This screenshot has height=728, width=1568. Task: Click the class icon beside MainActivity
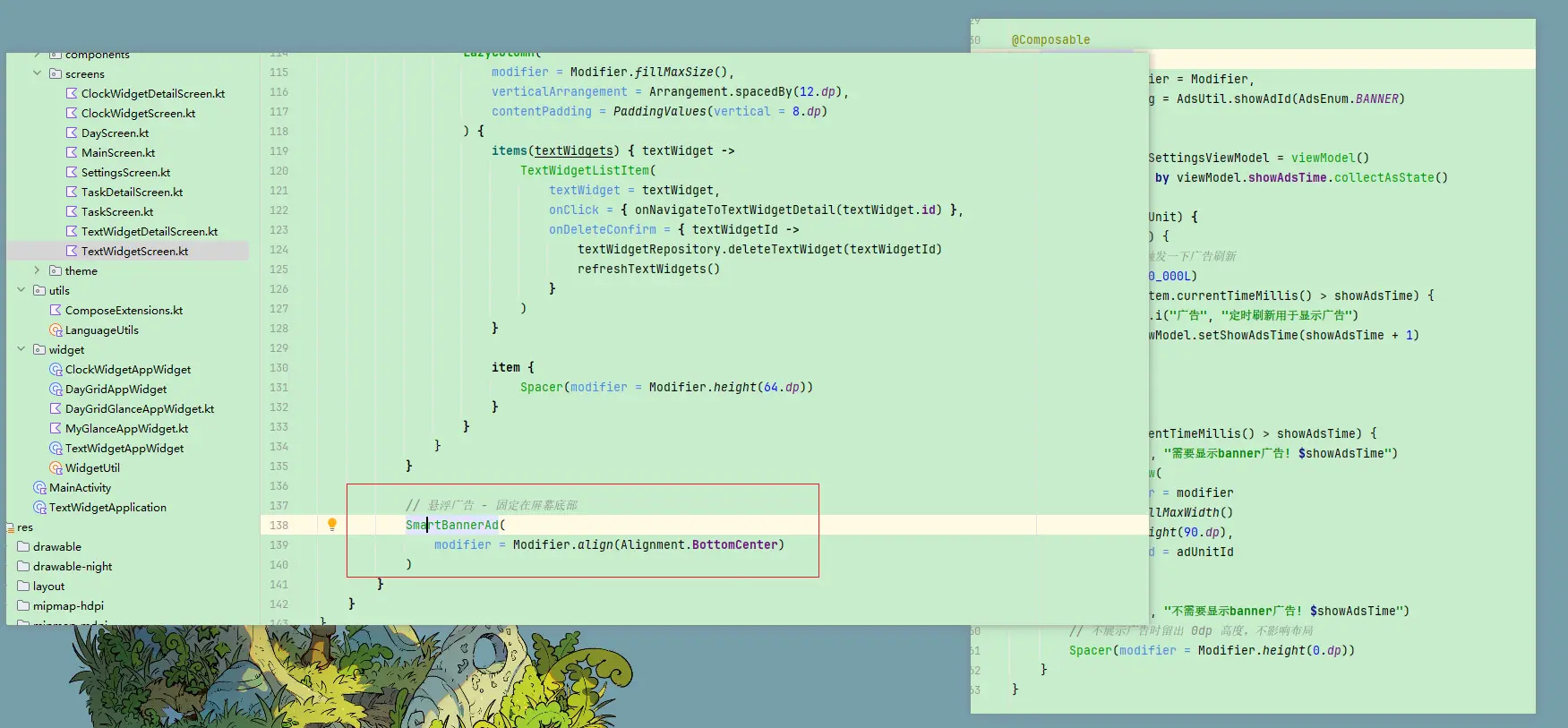click(x=39, y=488)
